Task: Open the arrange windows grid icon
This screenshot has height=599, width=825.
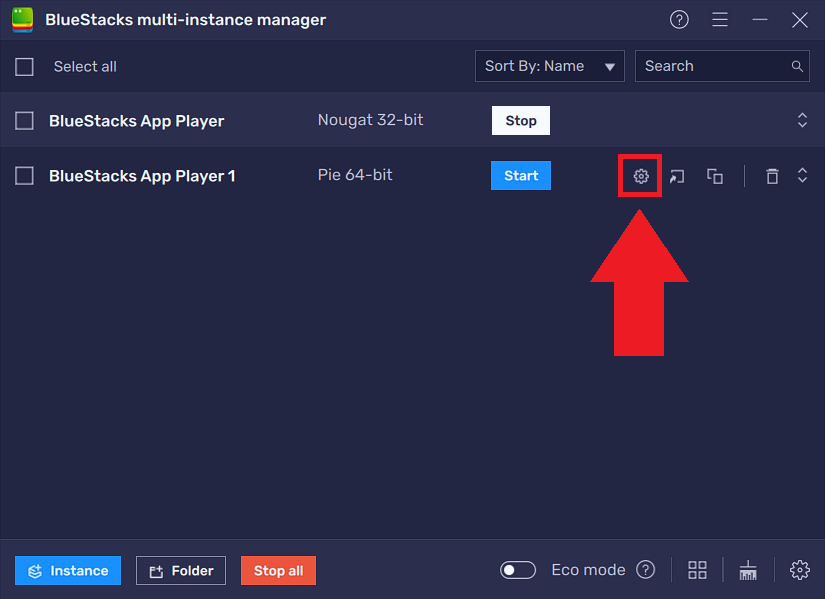Action: (697, 569)
